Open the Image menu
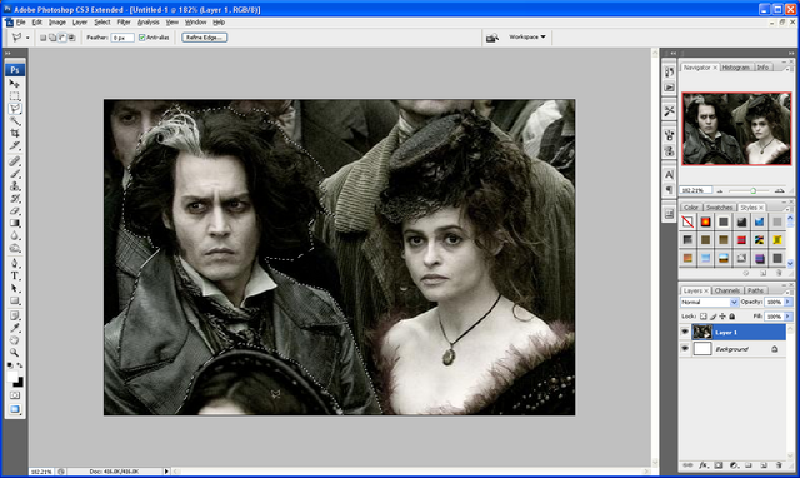800x478 pixels. point(57,22)
